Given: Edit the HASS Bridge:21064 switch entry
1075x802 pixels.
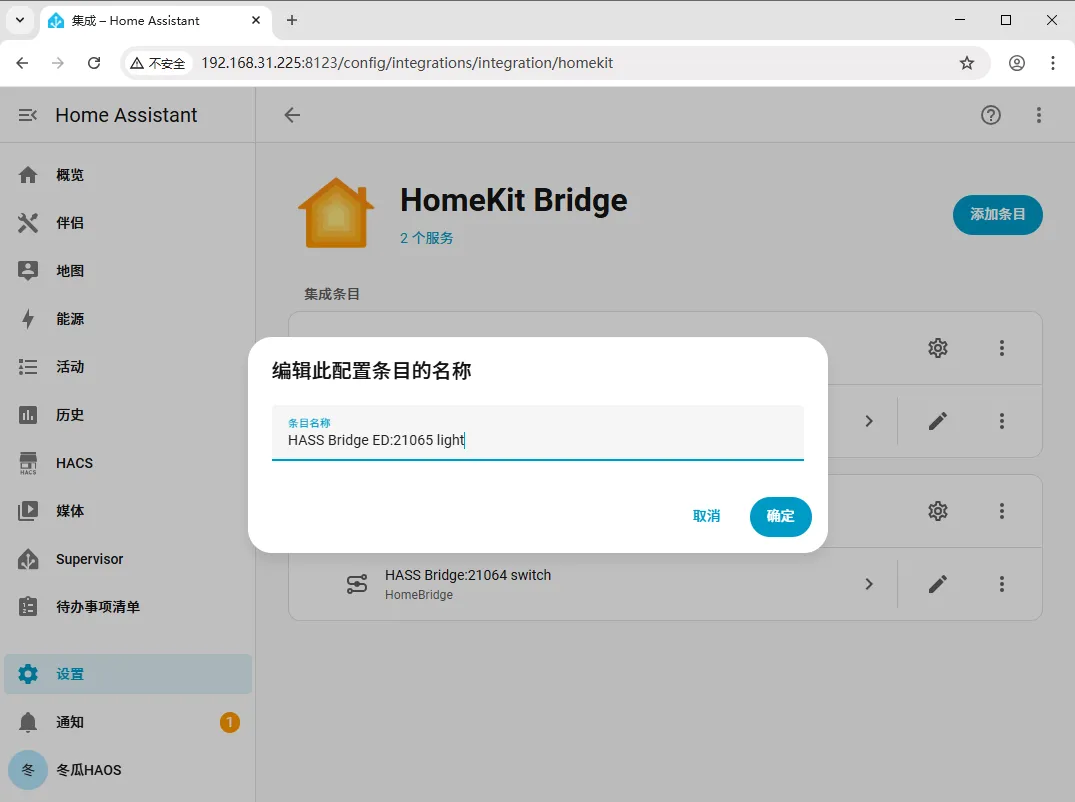Looking at the screenshot, I should (x=938, y=584).
